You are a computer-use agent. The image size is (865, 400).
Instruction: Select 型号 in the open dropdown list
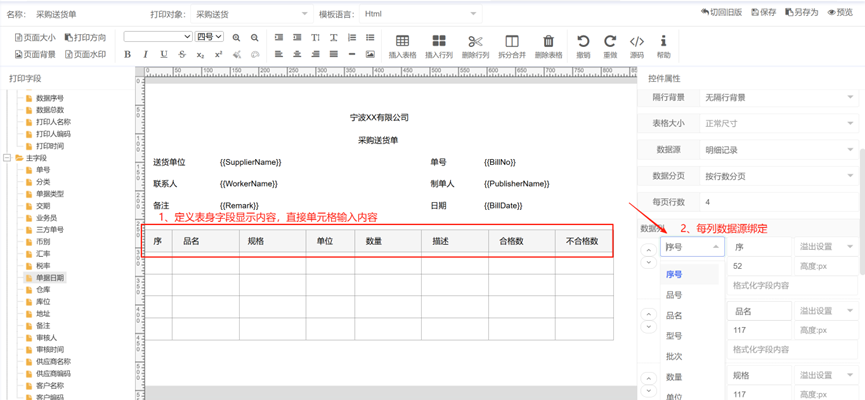[x=674, y=336]
